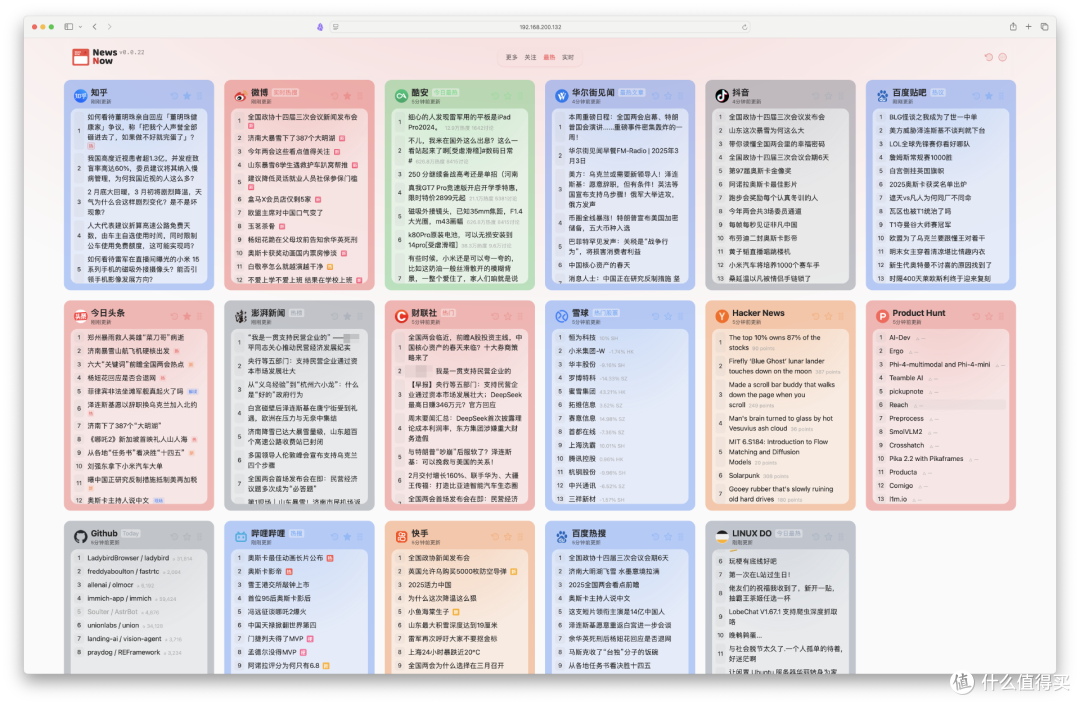Click the purple extension icon in toolbar
Screen dimensions: 1080x705
pos(320,27)
